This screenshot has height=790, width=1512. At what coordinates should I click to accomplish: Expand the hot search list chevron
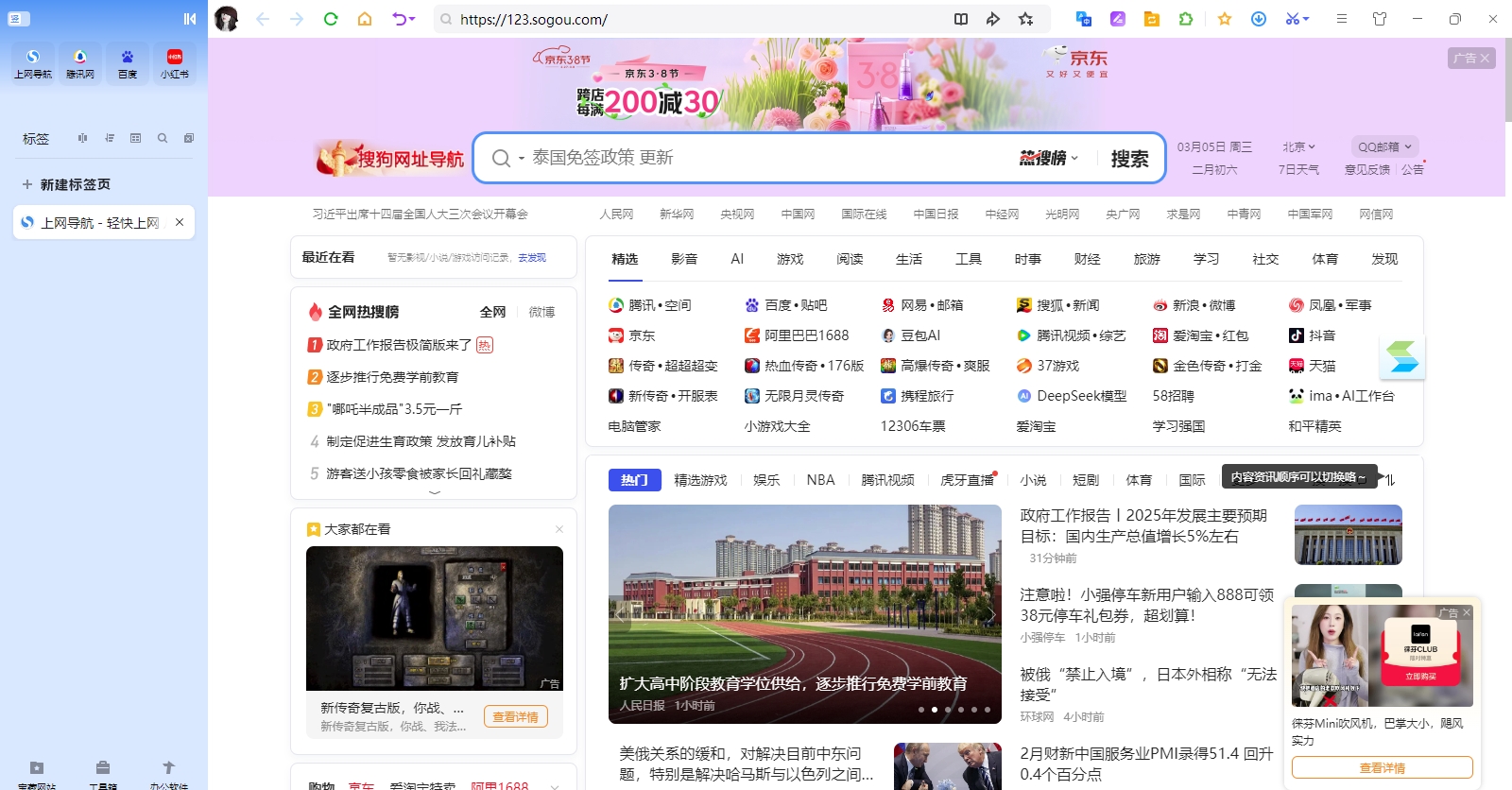[x=435, y=492]
